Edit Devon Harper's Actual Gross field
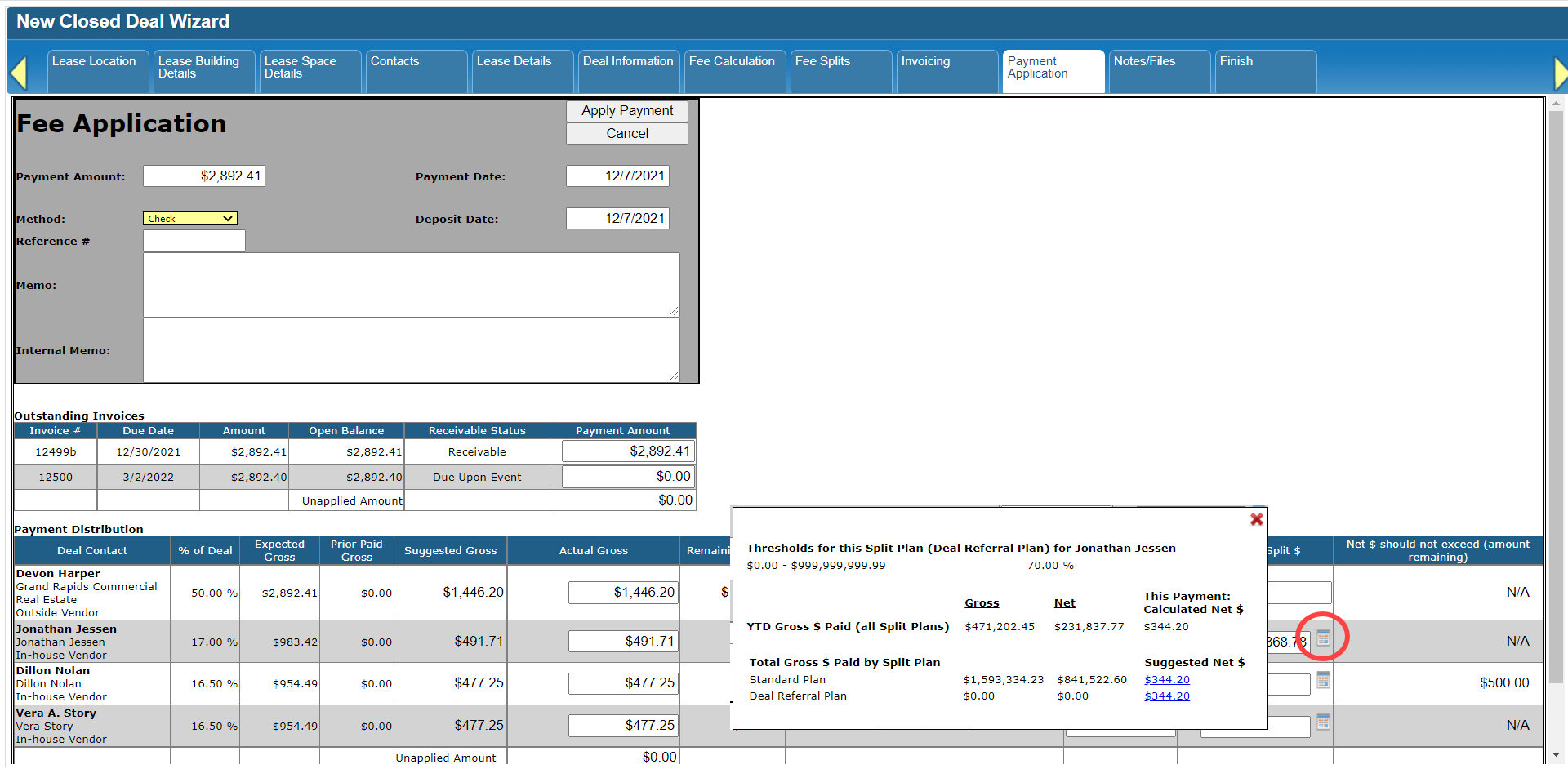1568x769 pixels. 623,593
